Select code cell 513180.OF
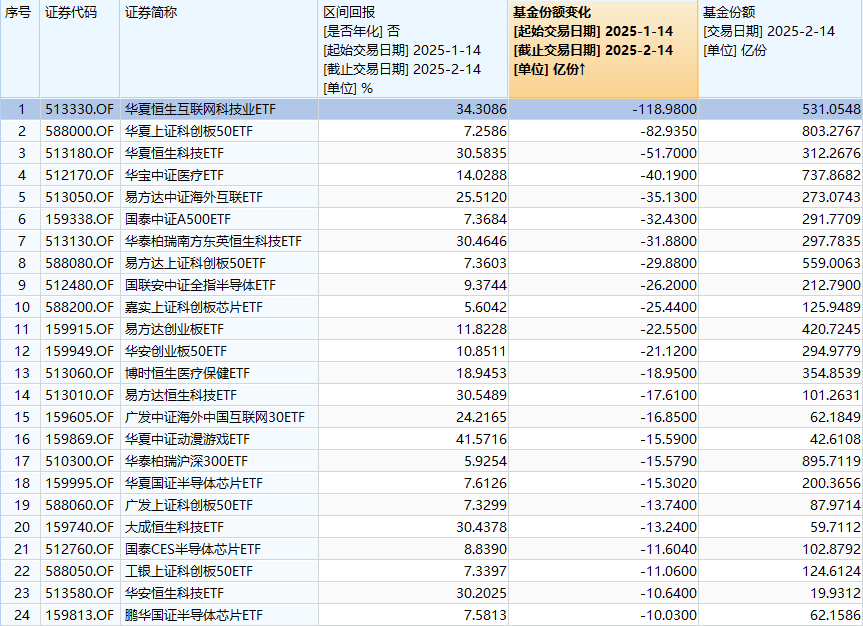The width and height of the screenshot is (863, 626). point(80,153)
